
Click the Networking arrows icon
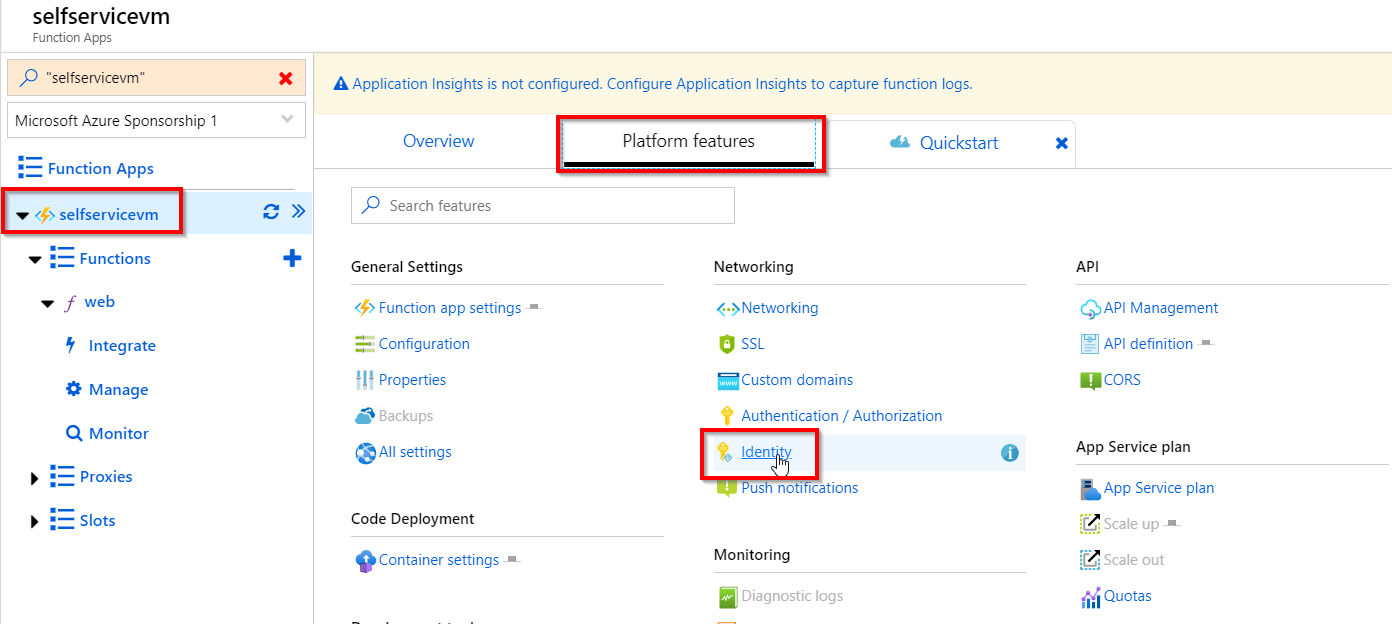click(728, 309)
